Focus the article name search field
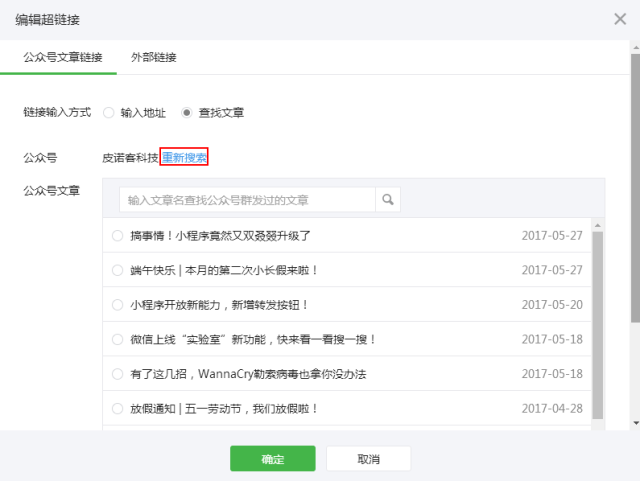640x481 pixels. pos(247,199)
